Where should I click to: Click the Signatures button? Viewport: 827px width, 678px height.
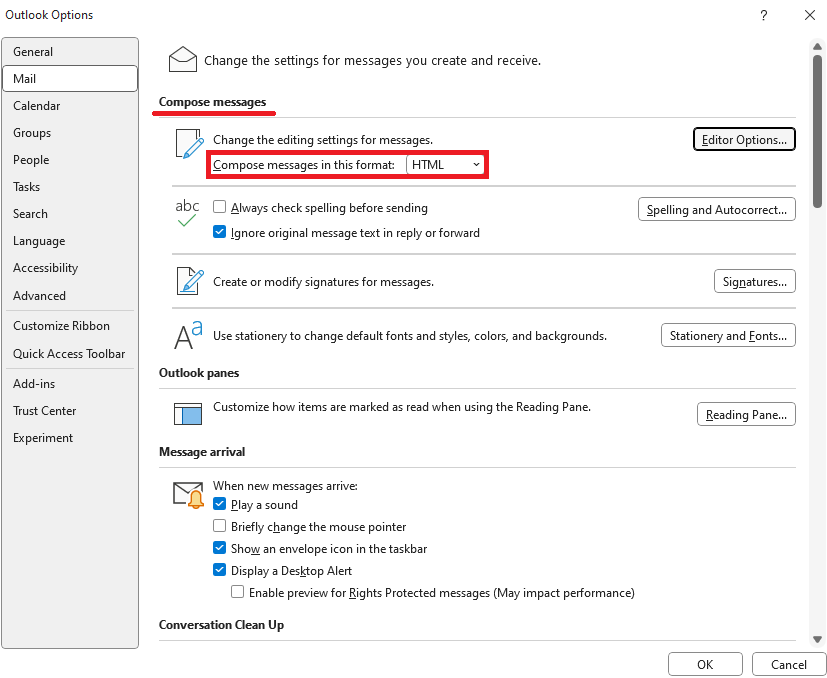(x=754, y=281)
